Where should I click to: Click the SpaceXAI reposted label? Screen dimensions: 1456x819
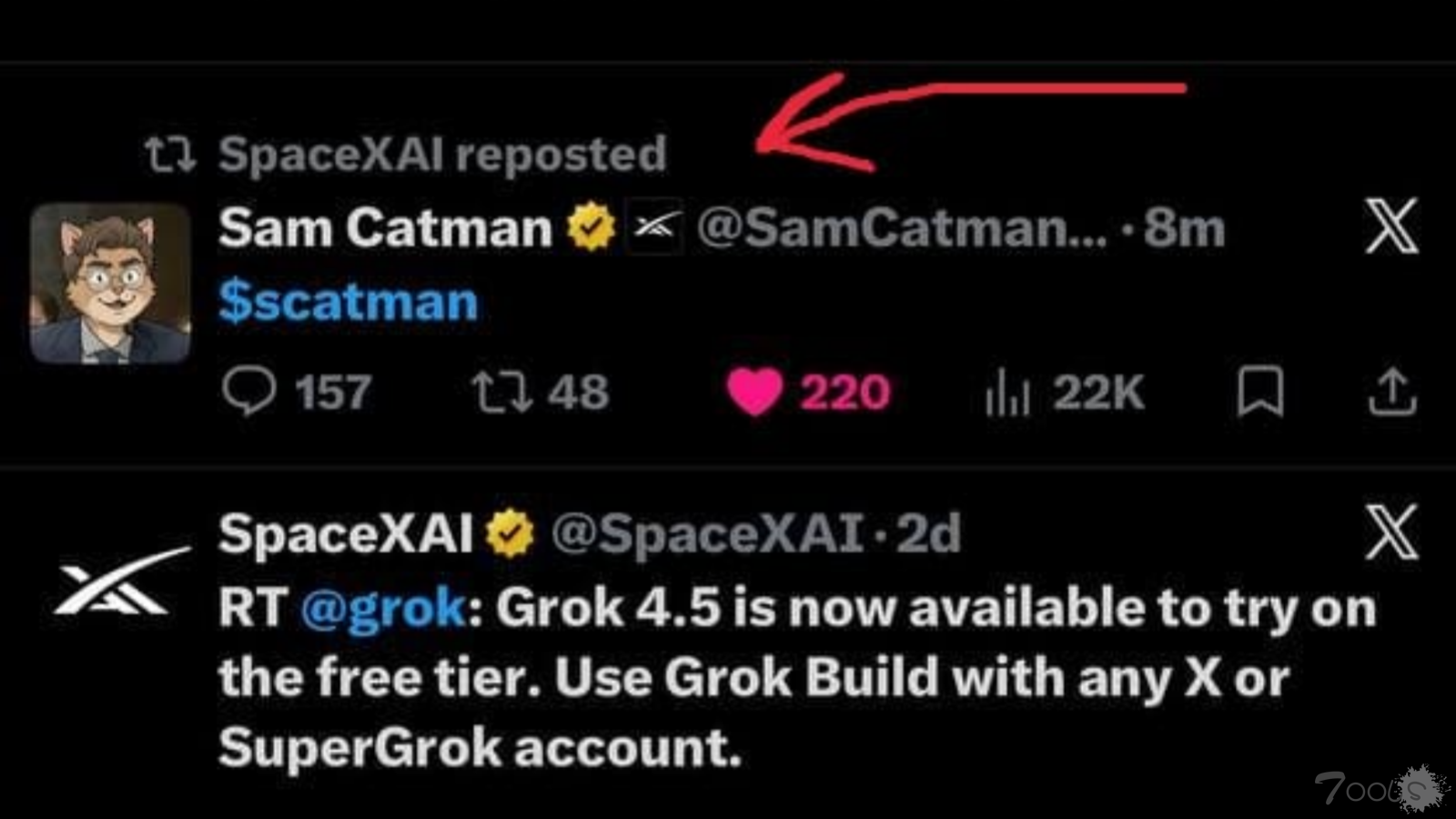pos(442,154)
